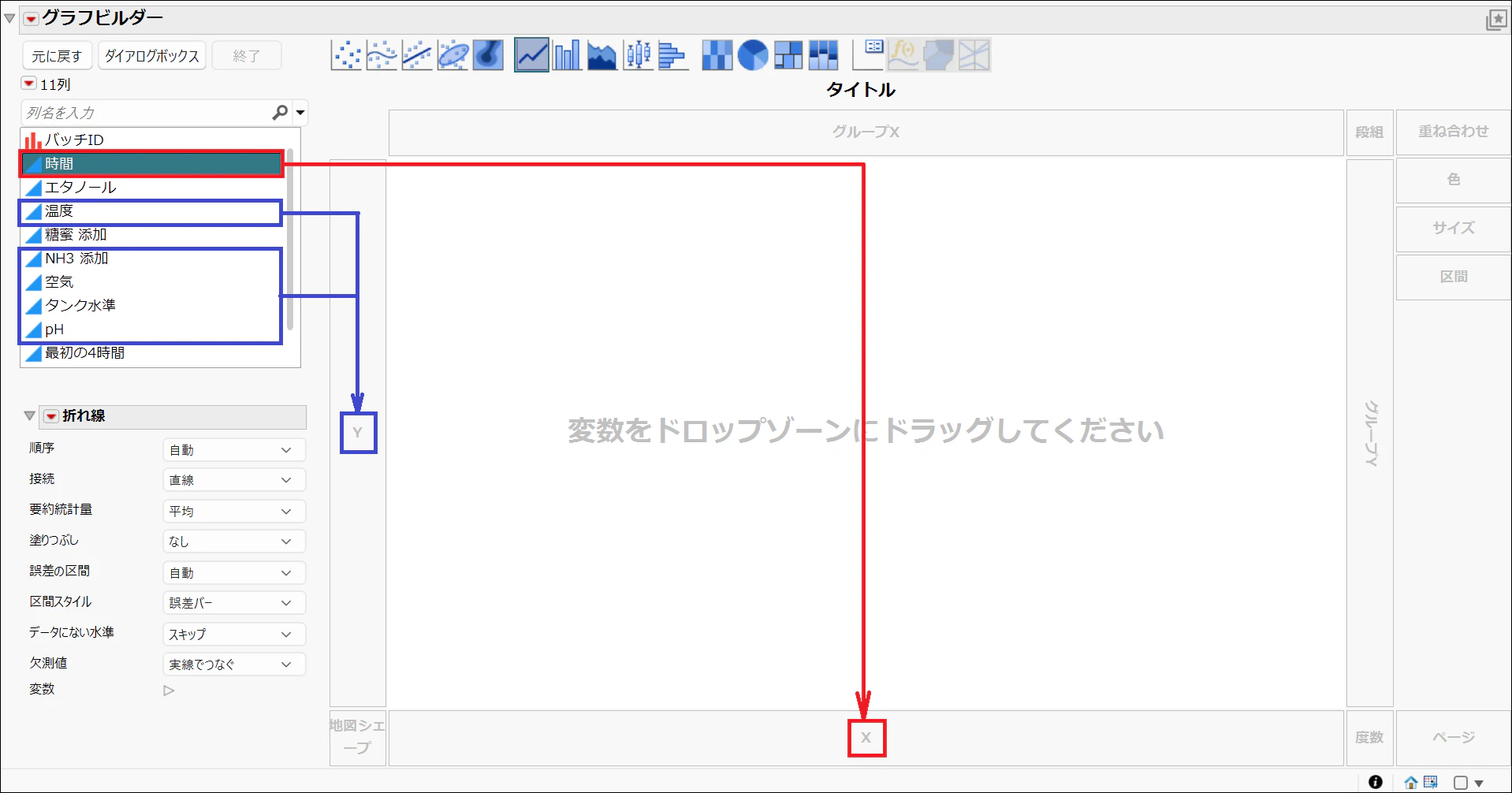The image size is (1512, 793).
Task: Select the Heatmap element icon
Action: click(x=717, y=55)
